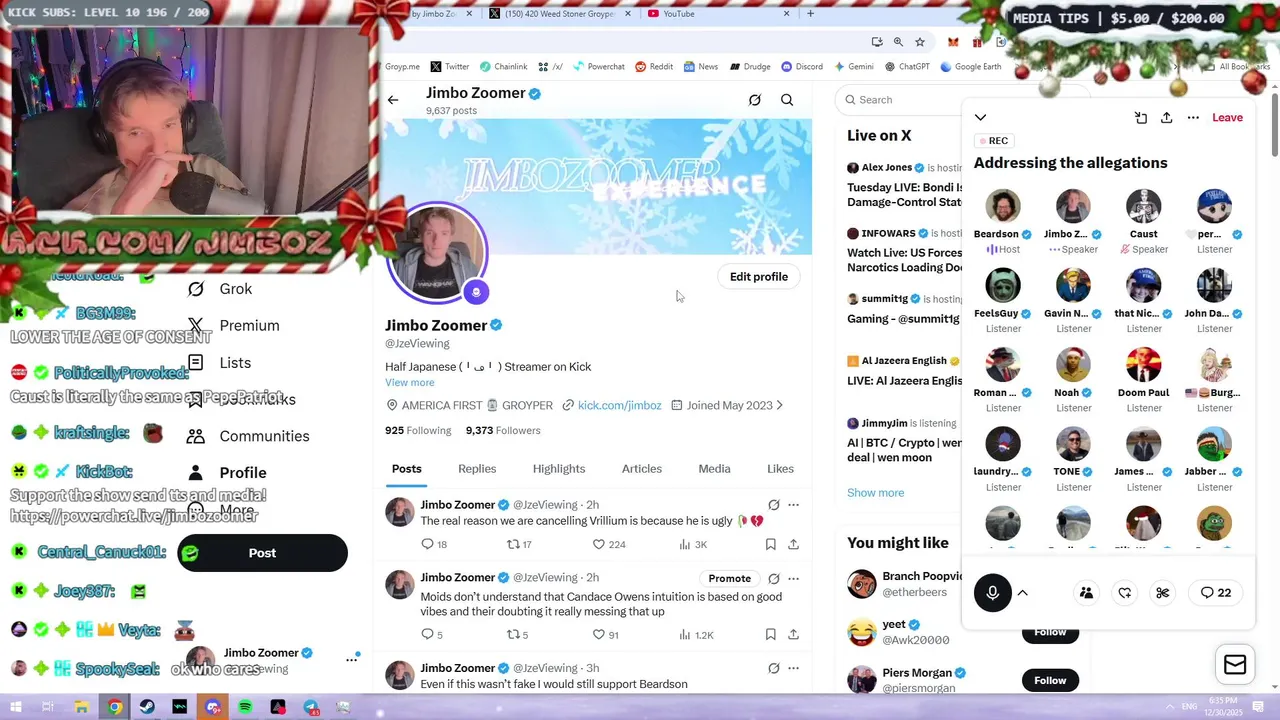Click the Space share upload icon
The width and height of the screenshot is (1280, 720).
click(x=1166, y=117)
